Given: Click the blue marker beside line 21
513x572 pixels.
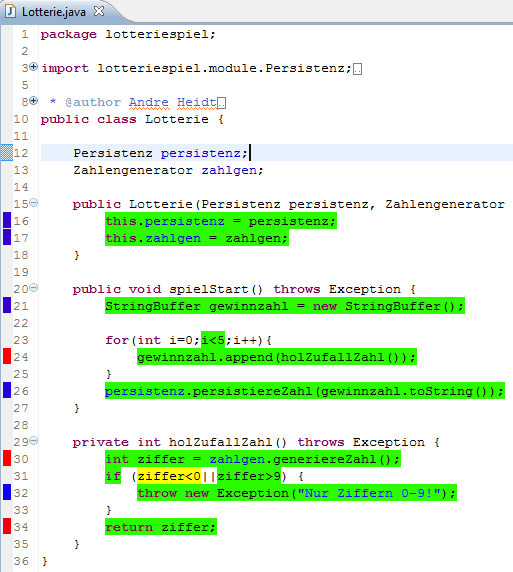Looking at the screenshot, I should click(7, 305).
